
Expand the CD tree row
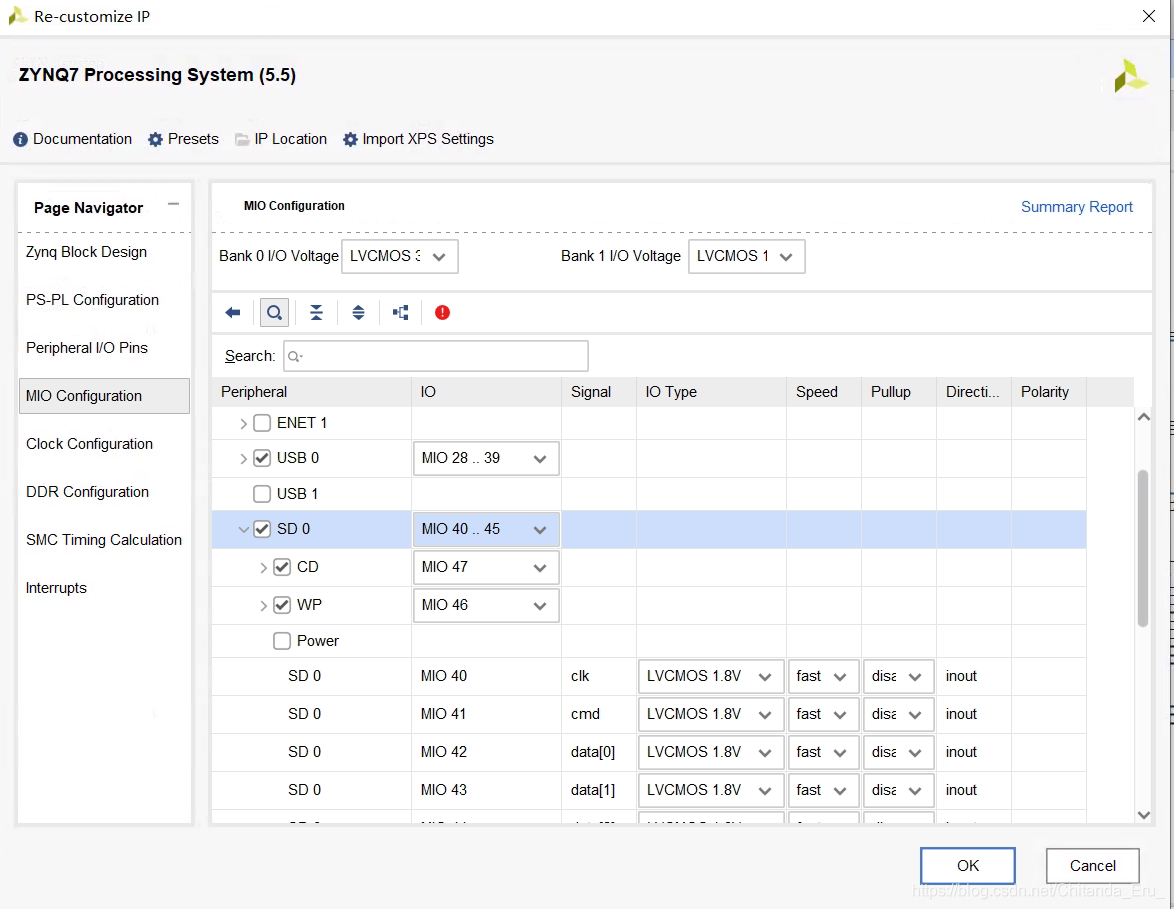pyautogui.click(x=263, y=568)
